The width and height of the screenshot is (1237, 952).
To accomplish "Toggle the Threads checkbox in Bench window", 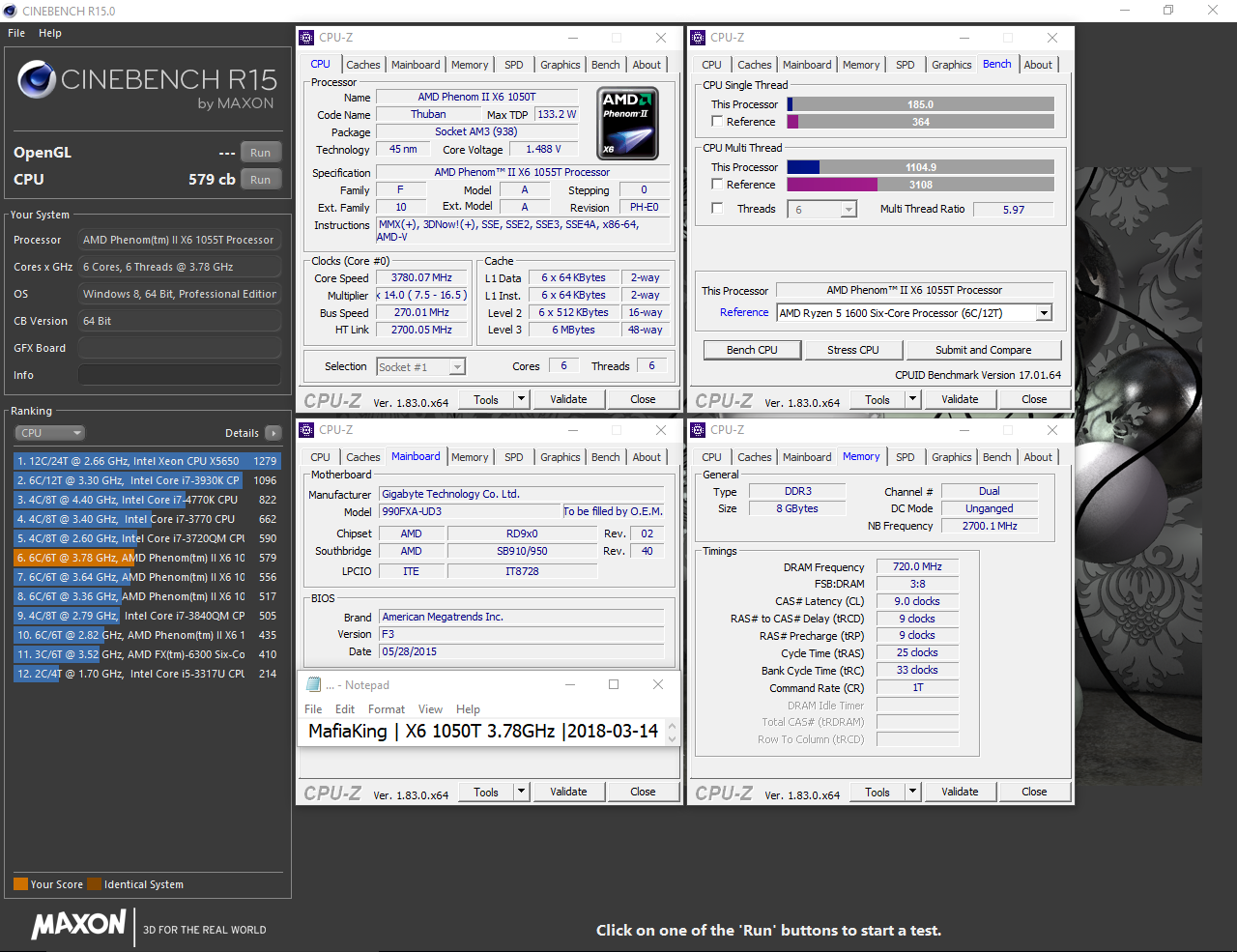I will tap(717, 208).
